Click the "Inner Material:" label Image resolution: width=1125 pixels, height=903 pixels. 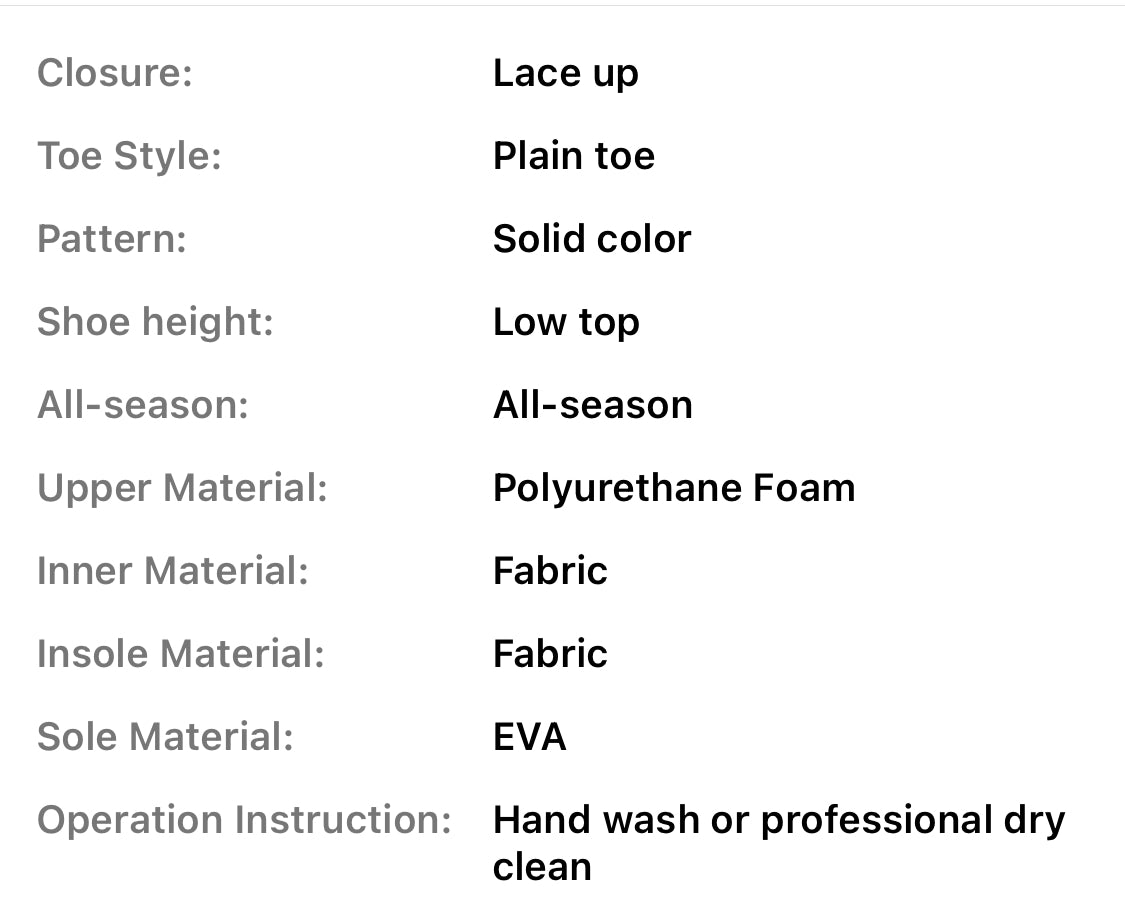173,571
